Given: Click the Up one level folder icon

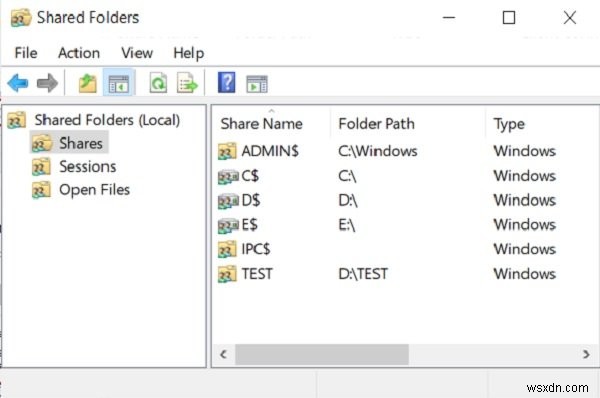Looking at the screenshot, I should 88,83.
